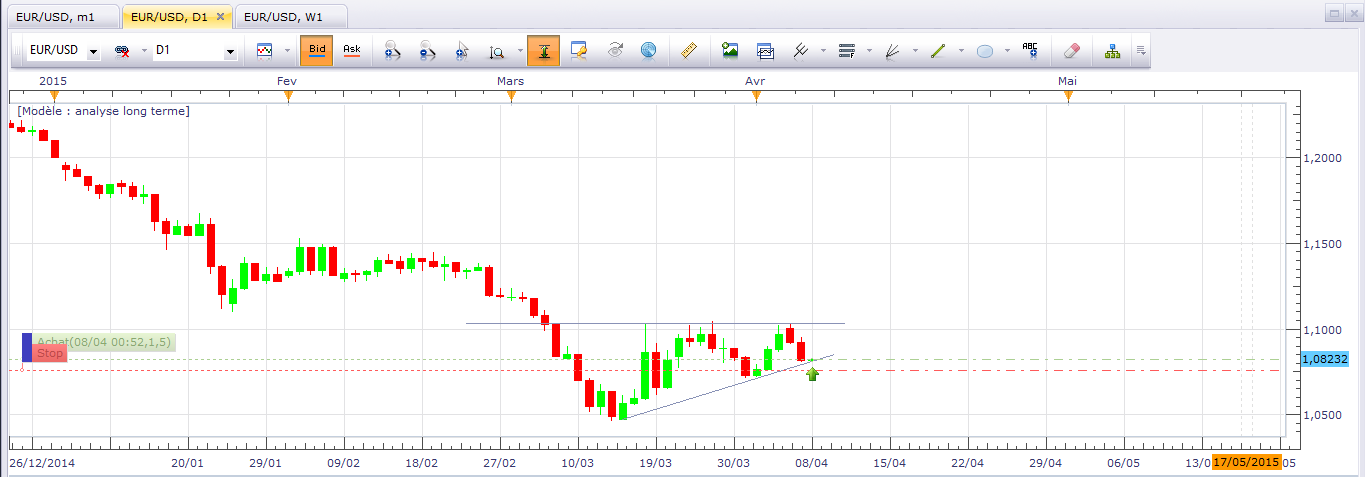This screenshot has height=477, width=1365.
Task: Expand the fan lines dropdown arrow
Action: pyautogui.click(x=915, y=50)
